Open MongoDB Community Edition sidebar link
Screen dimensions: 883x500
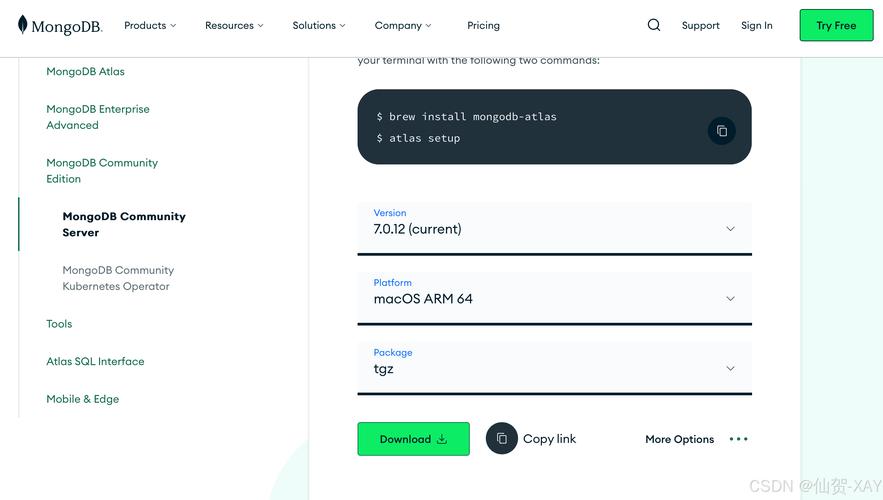click(x=102, y=171)
